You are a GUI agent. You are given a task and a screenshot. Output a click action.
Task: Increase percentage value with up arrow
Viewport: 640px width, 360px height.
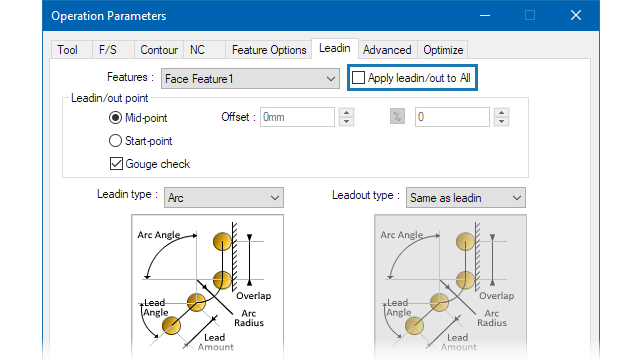click(501, 113)
